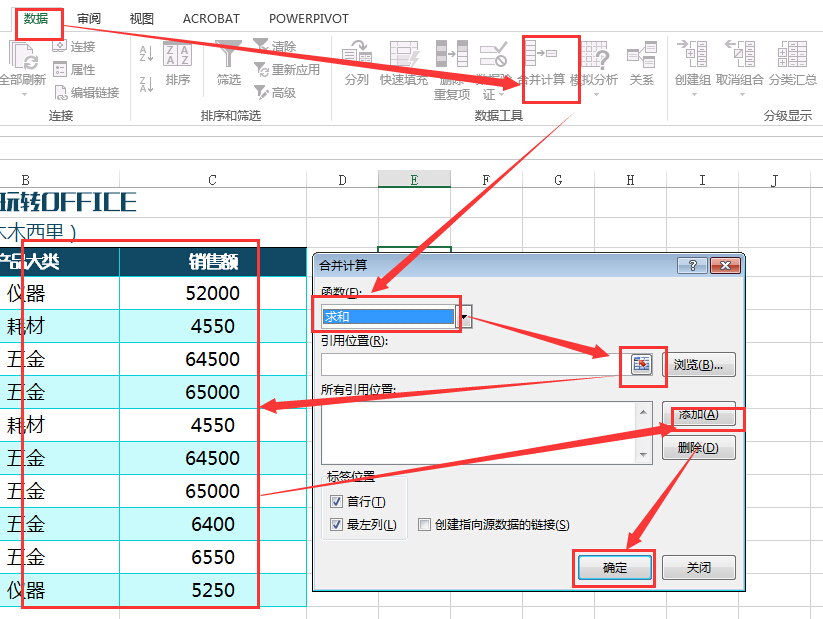This screenshot has width=823, height=619.
Task: Click 清除 to clear the filter
Action: pyautogui.click(x=275, y=46)
